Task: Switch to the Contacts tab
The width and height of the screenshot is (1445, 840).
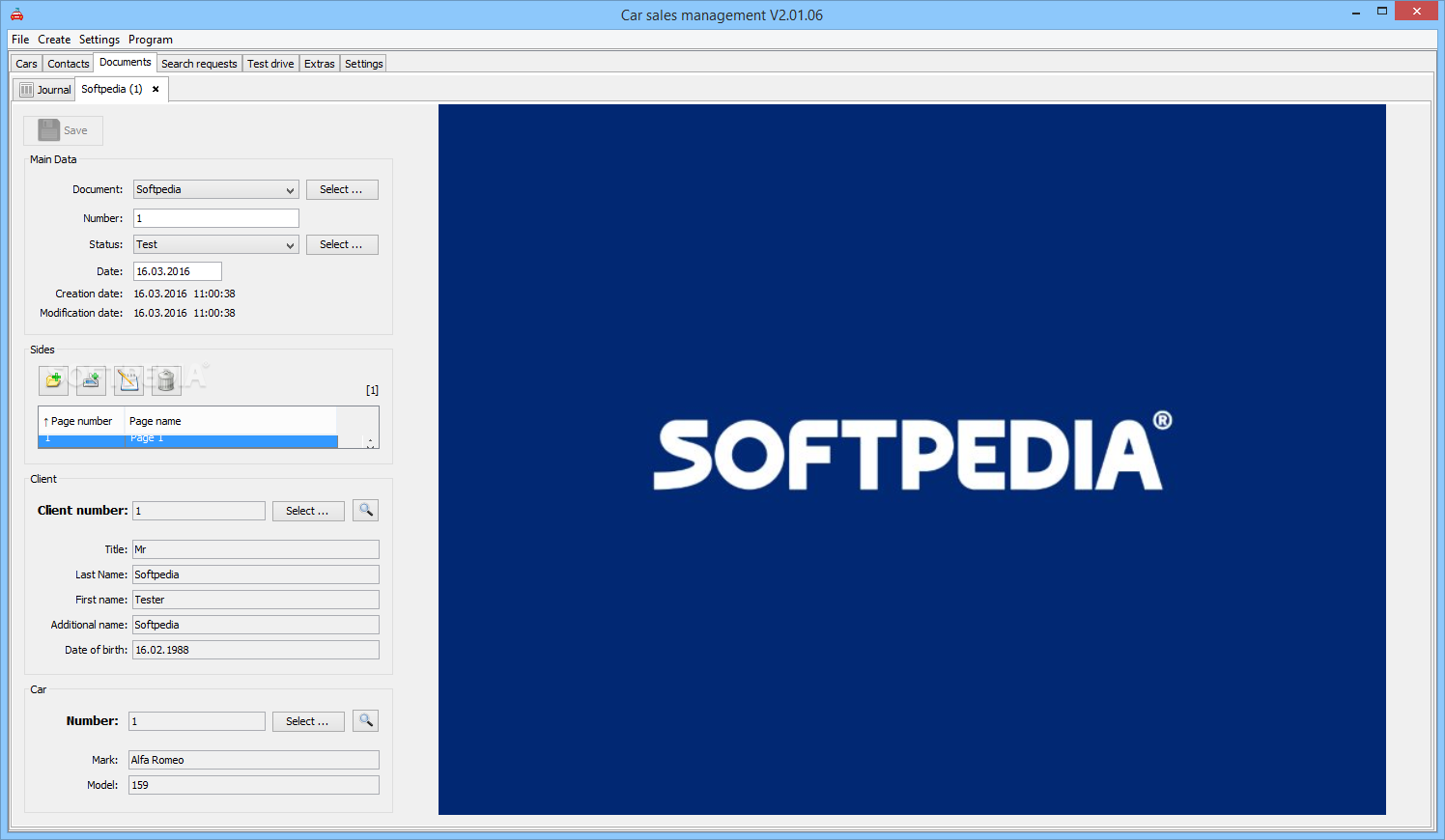Action: point(69,64)
